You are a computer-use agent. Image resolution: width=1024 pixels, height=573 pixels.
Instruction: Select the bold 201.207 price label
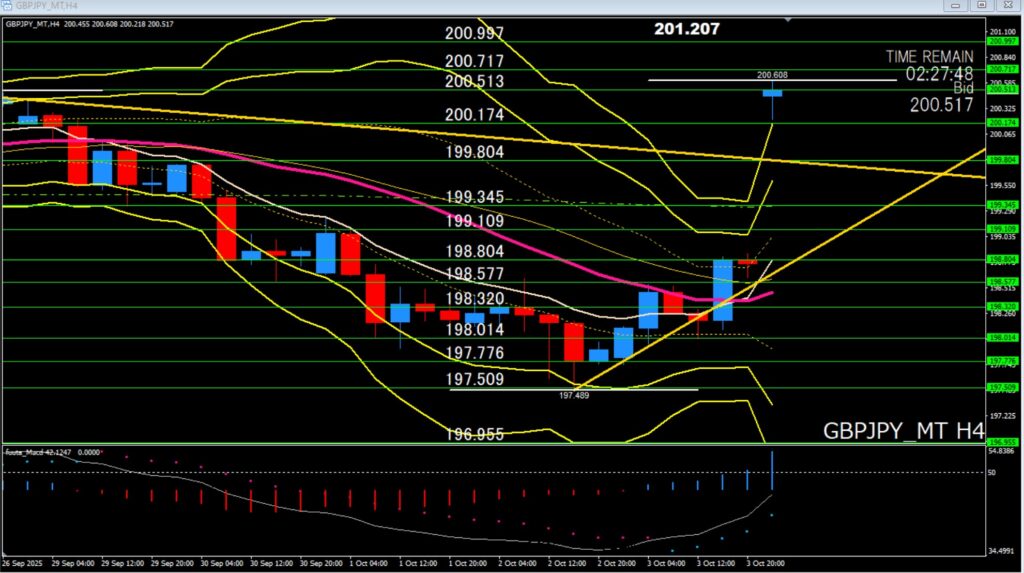point(686,29)
